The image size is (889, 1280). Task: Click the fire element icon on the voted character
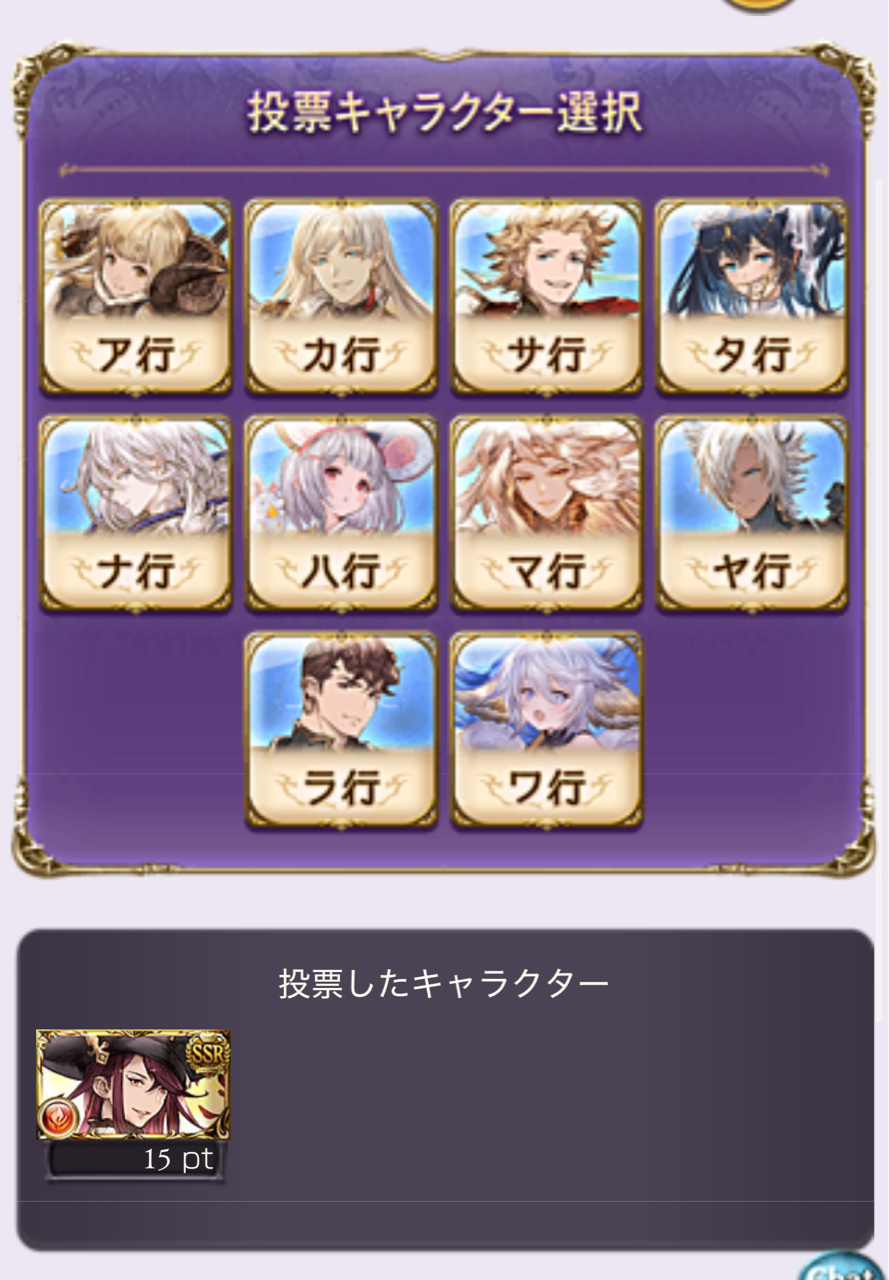(59, 1117)
